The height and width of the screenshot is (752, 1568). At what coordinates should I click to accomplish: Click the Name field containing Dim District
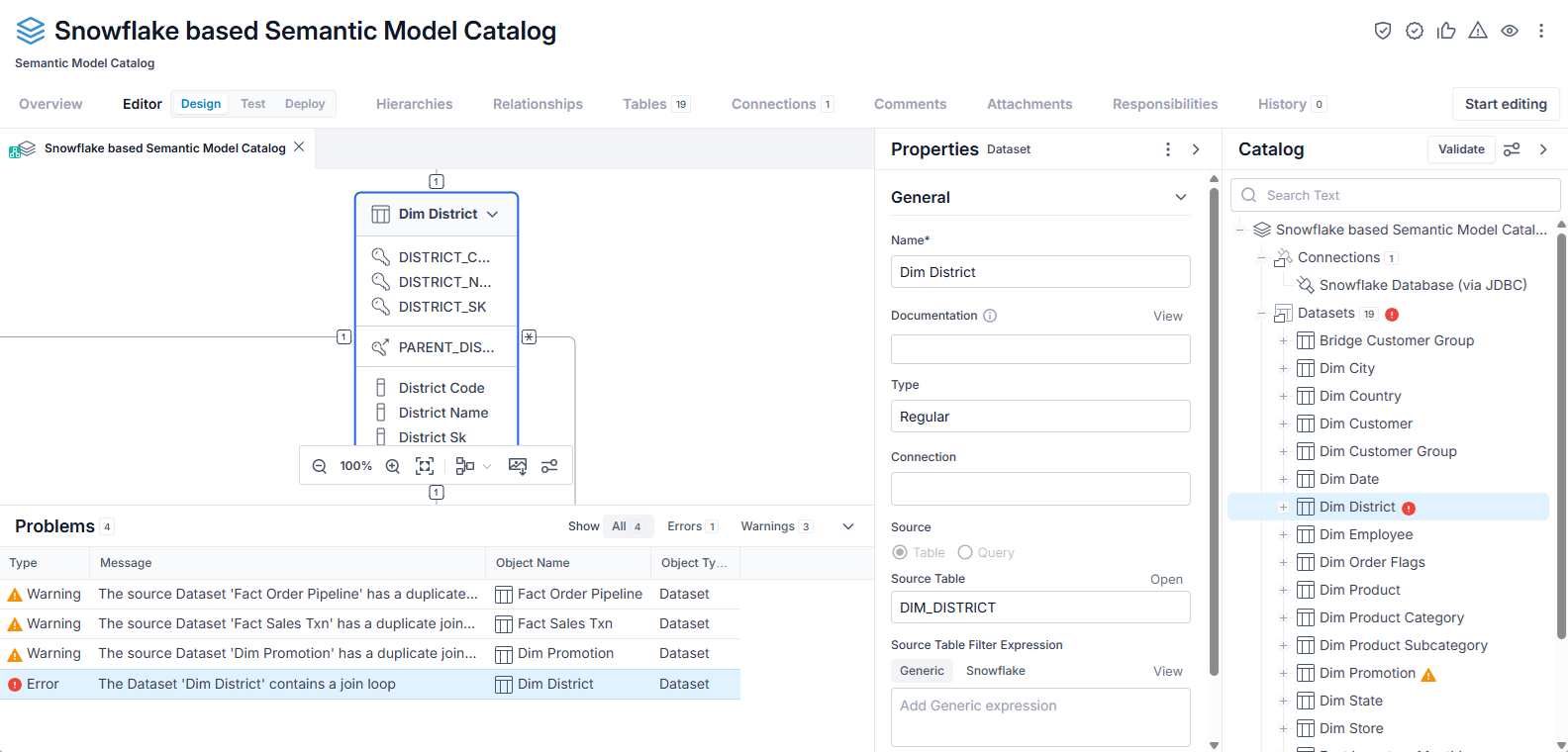(1040, 272)
